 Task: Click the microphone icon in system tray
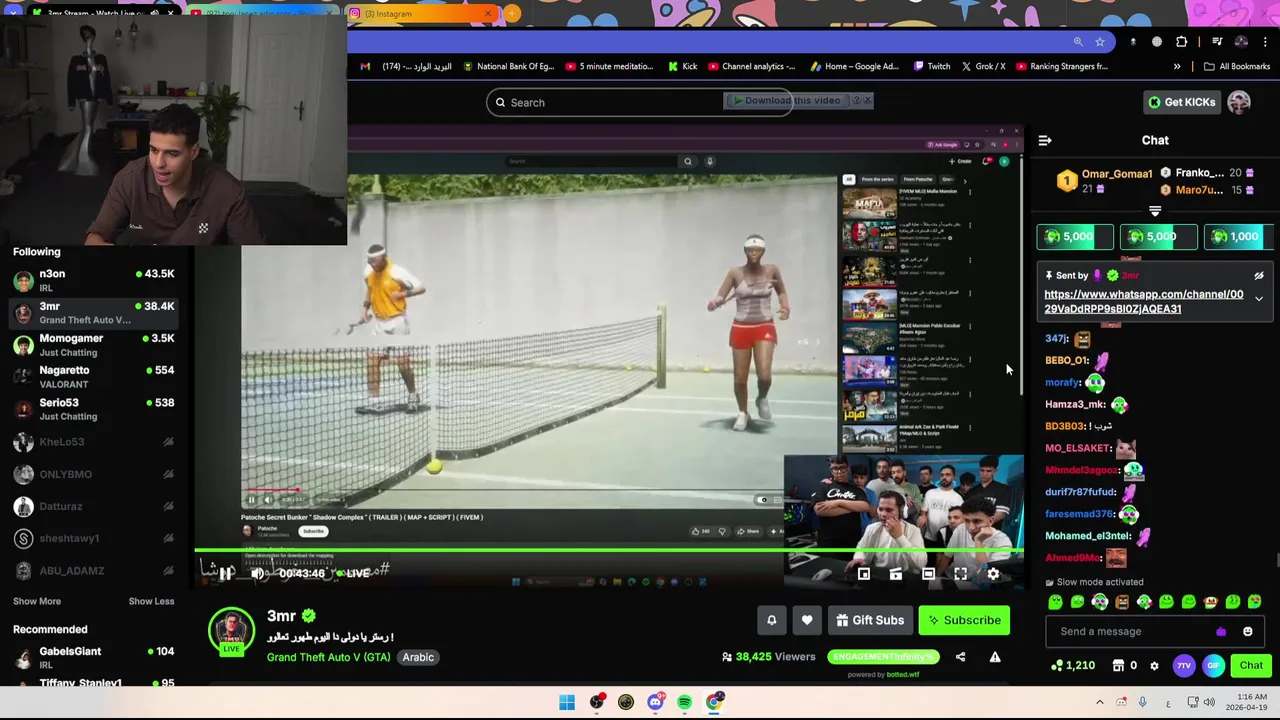(1142, 703)
